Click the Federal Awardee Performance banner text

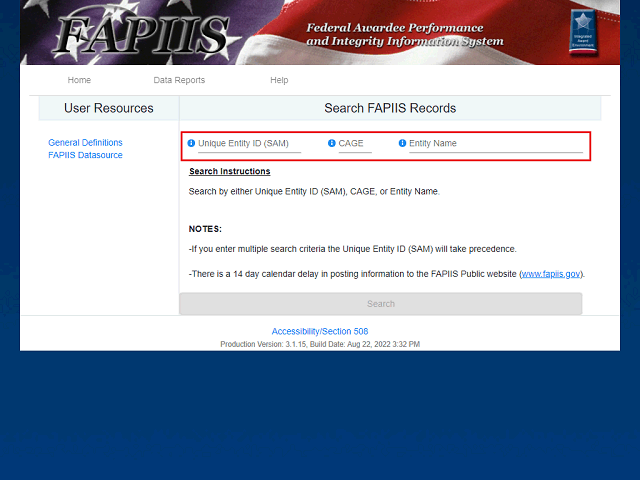pyautogui.click(x=405, y=34)
